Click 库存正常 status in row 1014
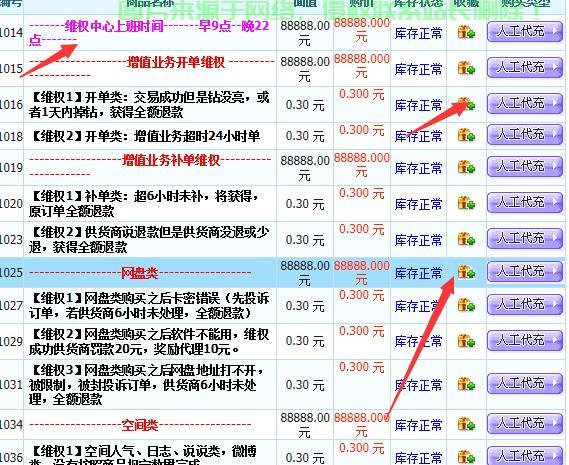569x465 pixels. pos(418,33)
